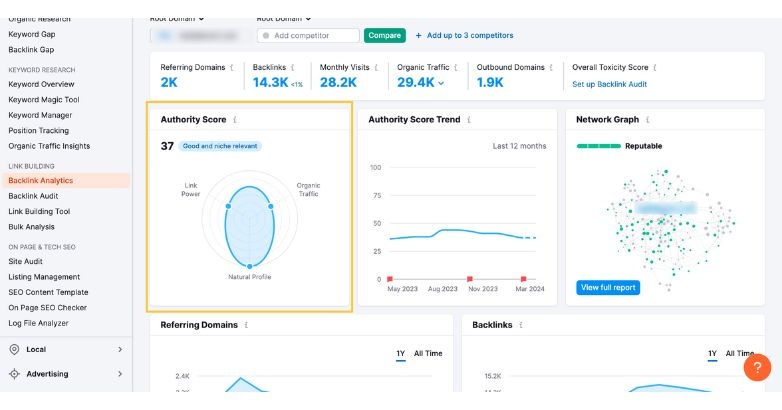782x410 pixels.
Task: Expand the Local sidebar section
Action: tap(120, 349)
